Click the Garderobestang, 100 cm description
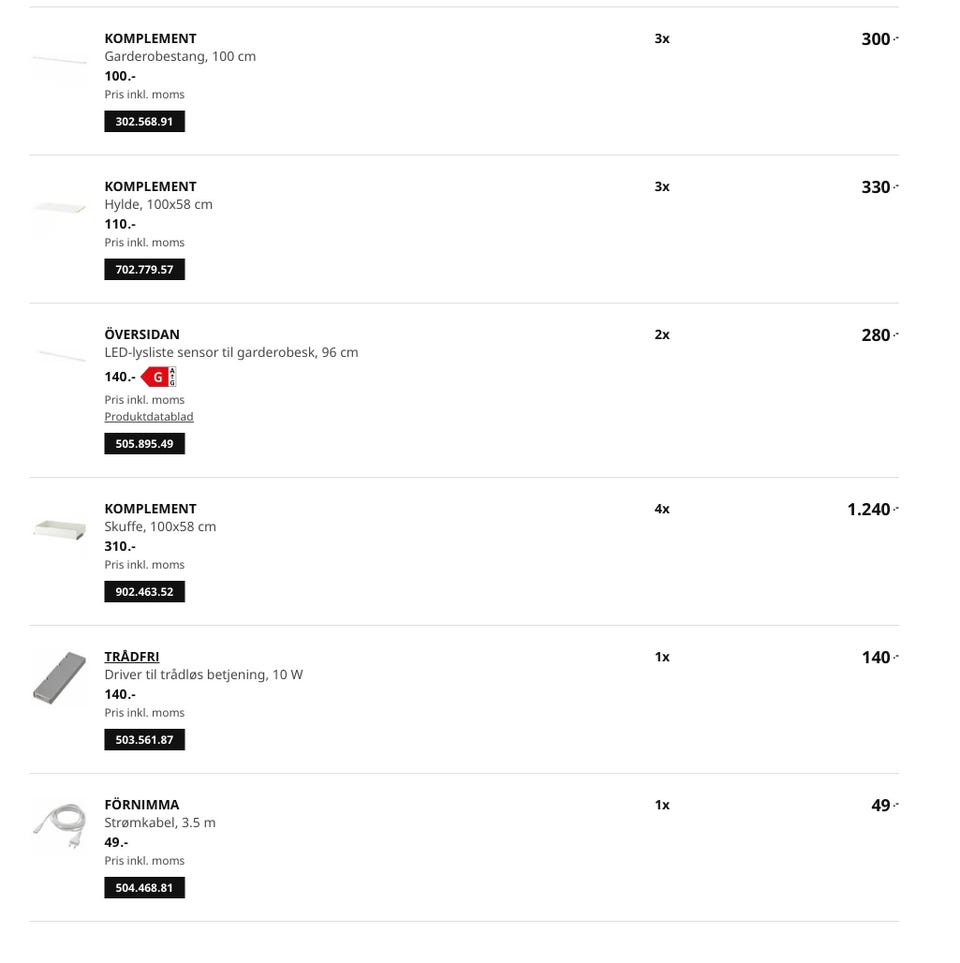 pos(180,57)
